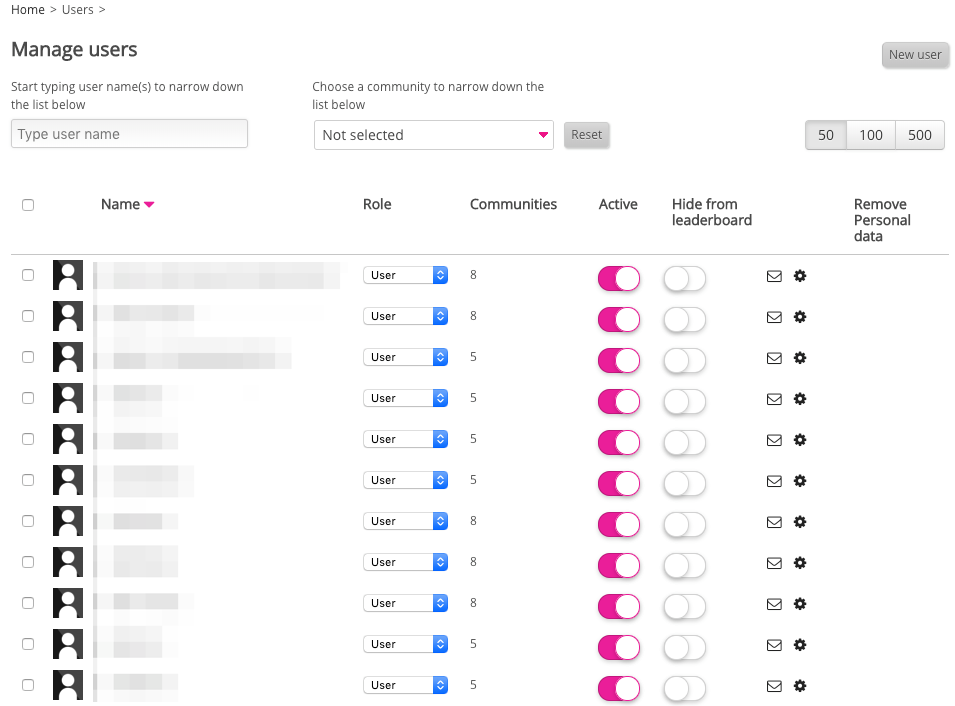Click the gear icon on the third user row
This screenshot has height=706, width=955.
[x=800, y=357]
